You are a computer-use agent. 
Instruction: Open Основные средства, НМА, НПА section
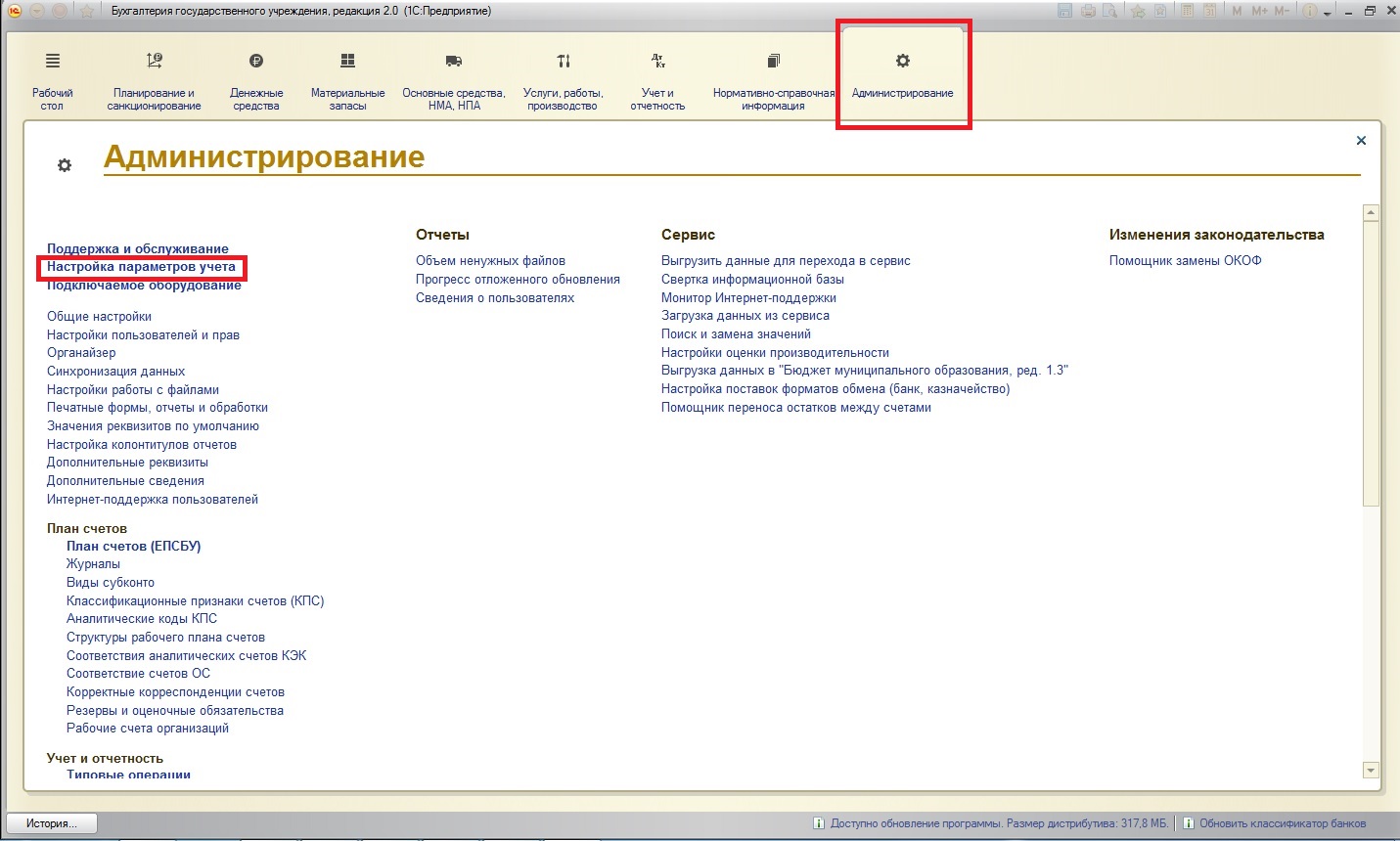454,82
